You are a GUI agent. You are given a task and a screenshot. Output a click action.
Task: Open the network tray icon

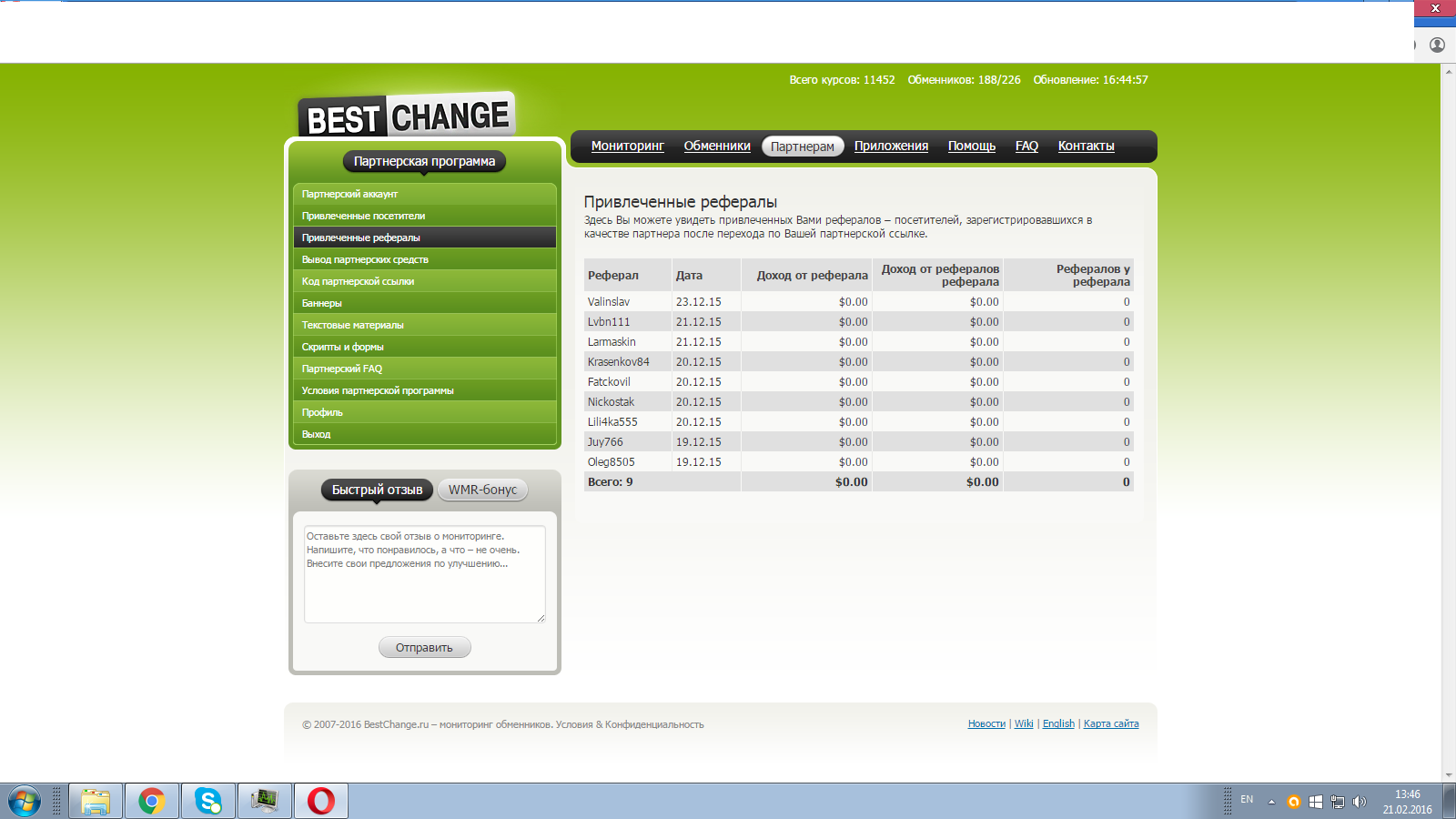tap(1337, 802)
